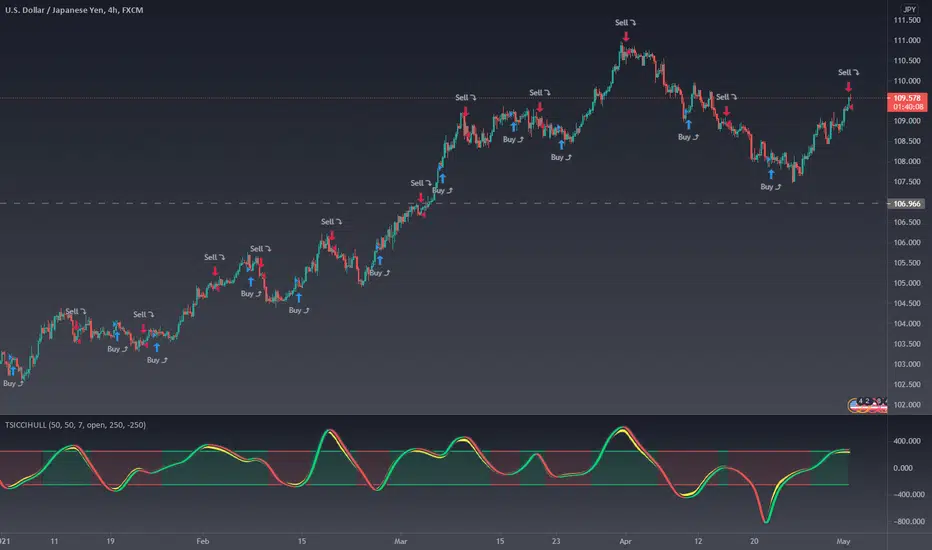Click the 104.000 price axis label

tap(907, 323)
